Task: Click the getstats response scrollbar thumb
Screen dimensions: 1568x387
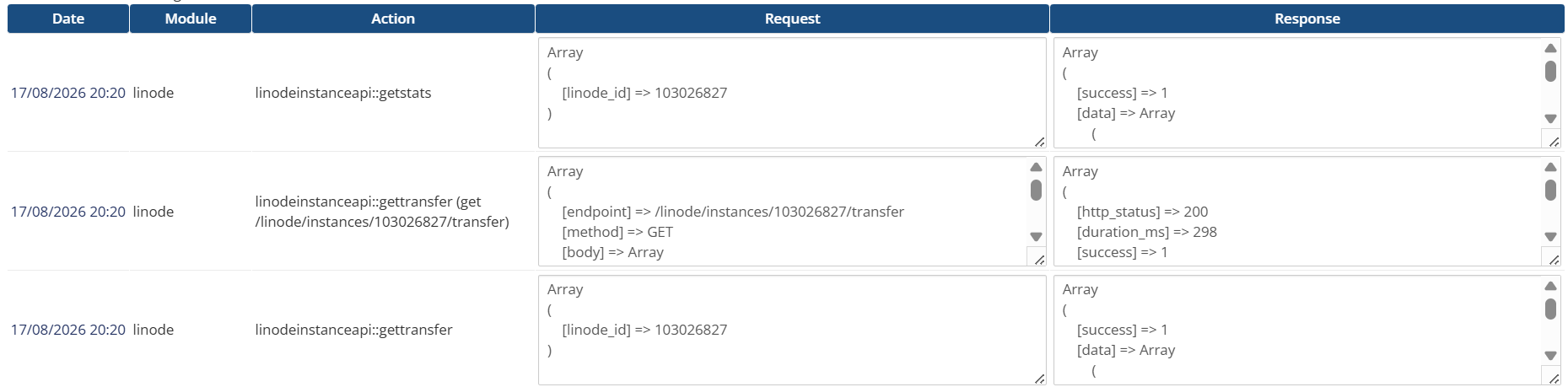Action: coord(1550,72)
